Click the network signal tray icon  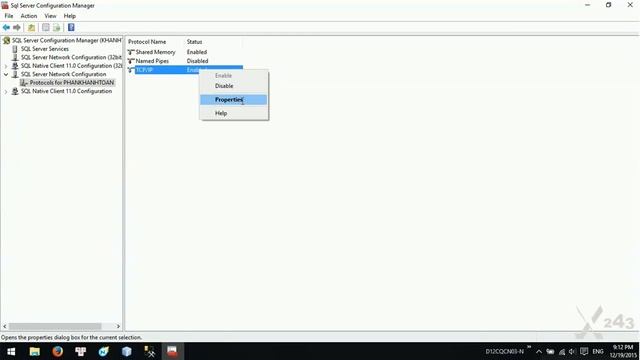point(562,351)
